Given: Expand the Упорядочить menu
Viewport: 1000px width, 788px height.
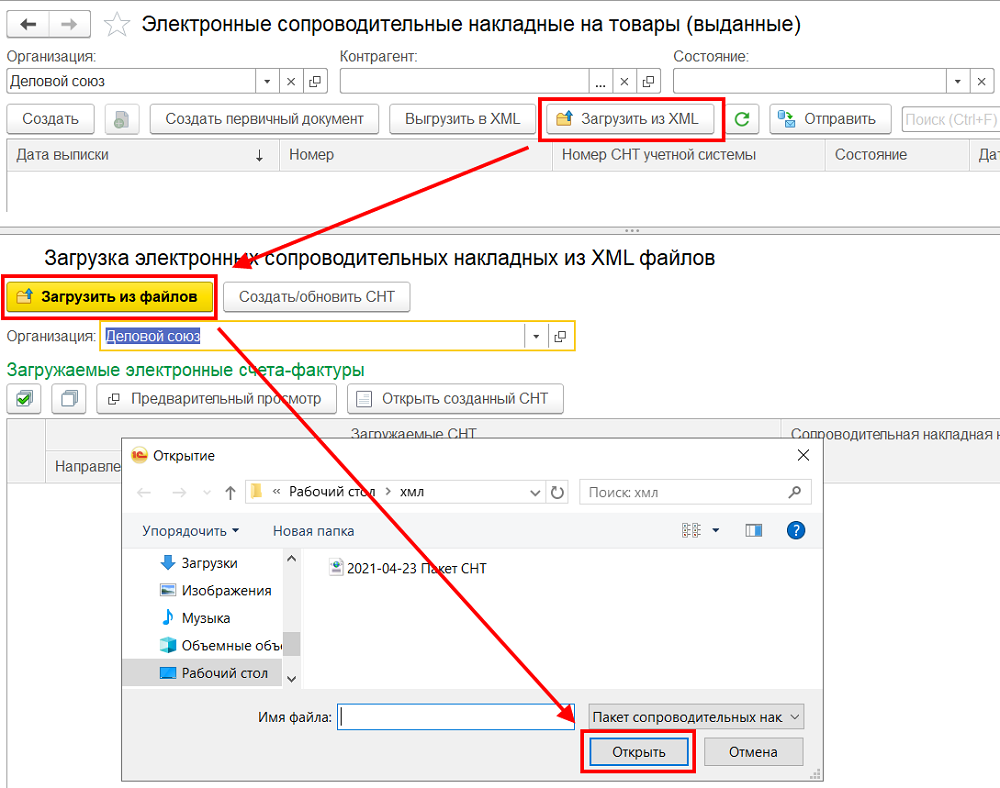Looking at the screenshot, I should tap(191, 531).
